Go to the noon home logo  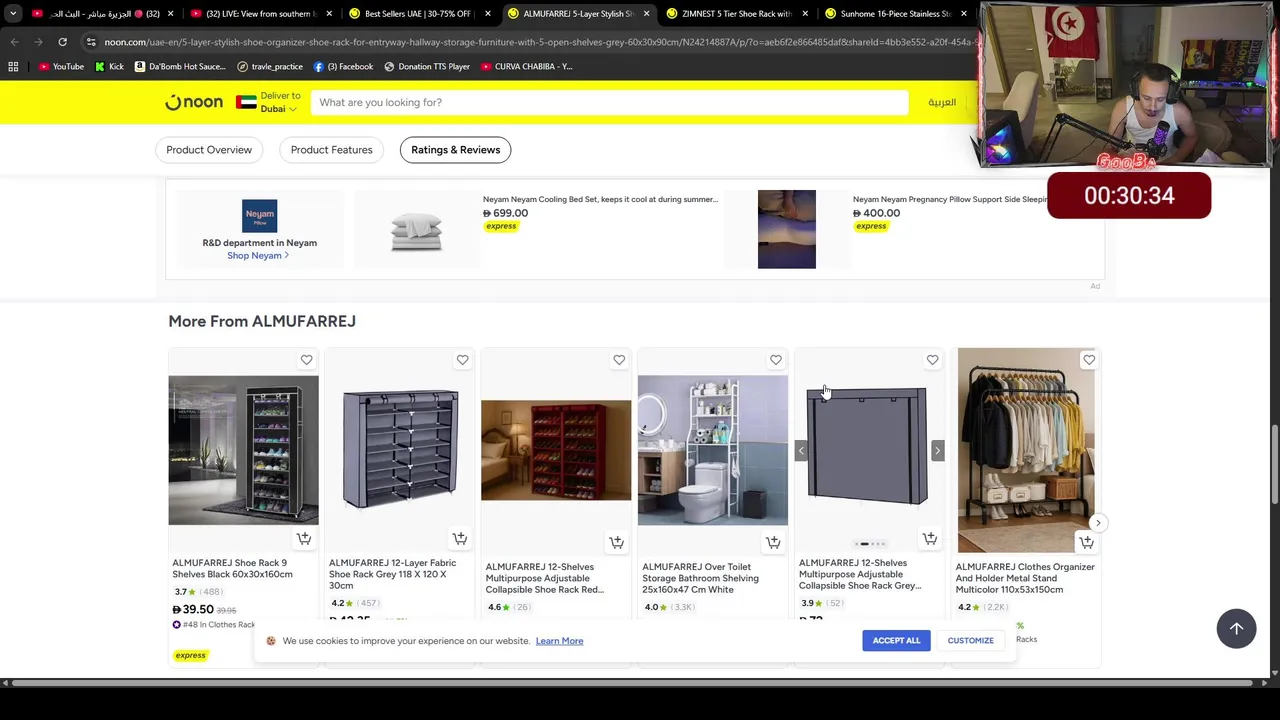(194, 102)
